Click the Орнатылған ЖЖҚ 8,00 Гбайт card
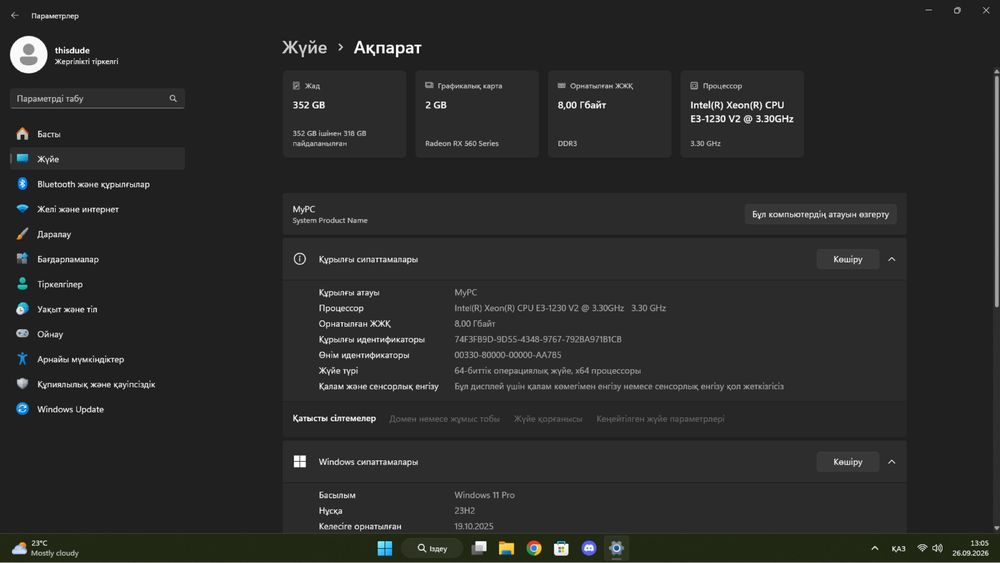This screenshot has width=1000, height=563. pyautogui.click(x=610, y=114)
